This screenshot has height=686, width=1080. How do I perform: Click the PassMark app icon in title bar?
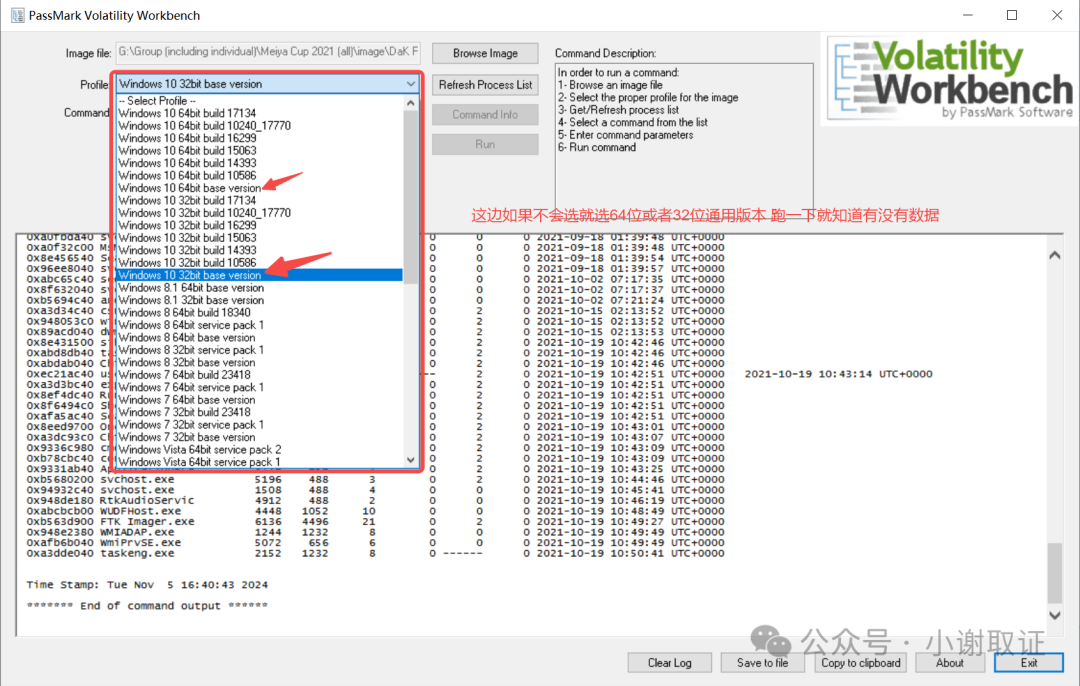click(17, 15)
